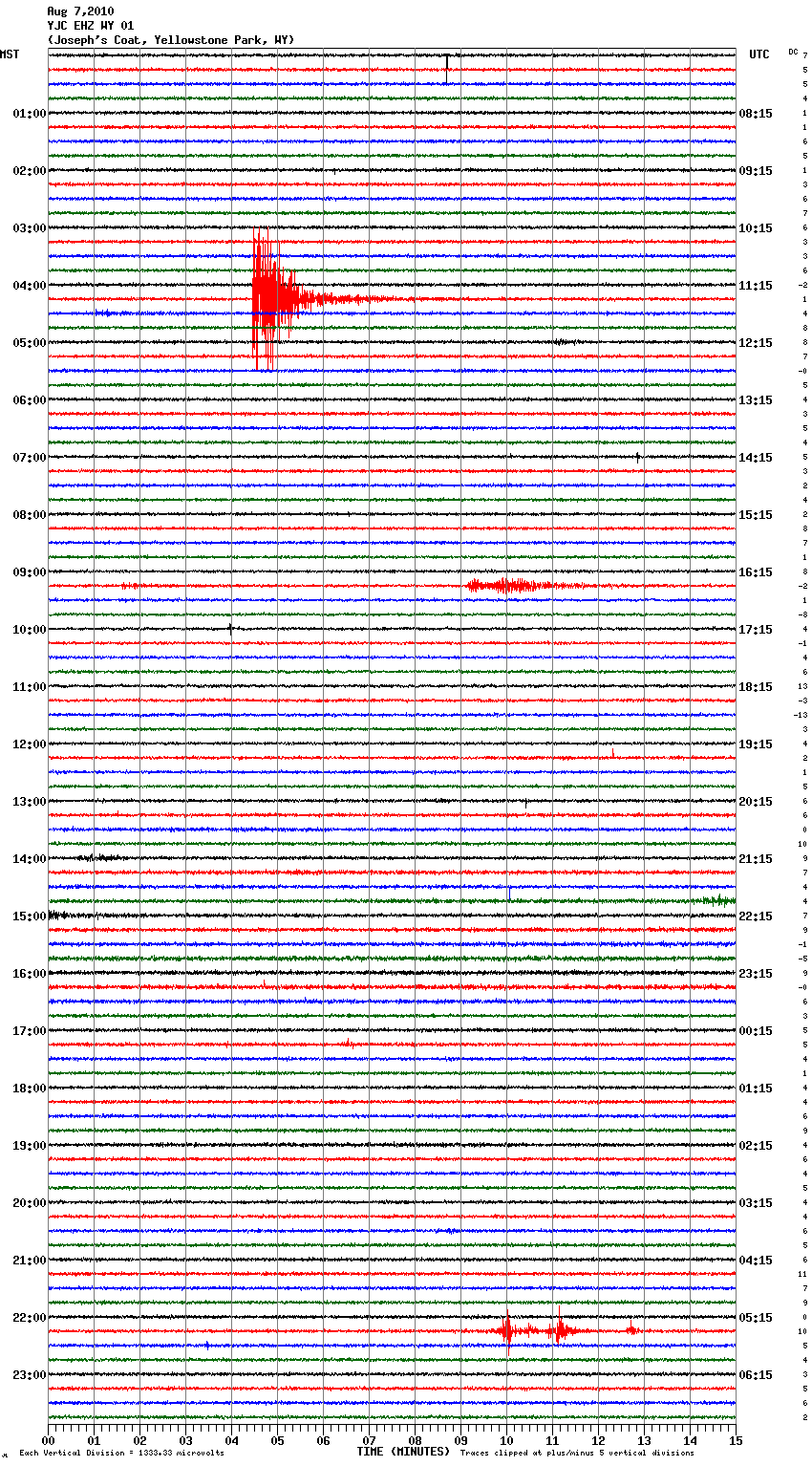Select the 22:00 MST row label
The image size is (812, 1466).
(x=30, y=1318)
